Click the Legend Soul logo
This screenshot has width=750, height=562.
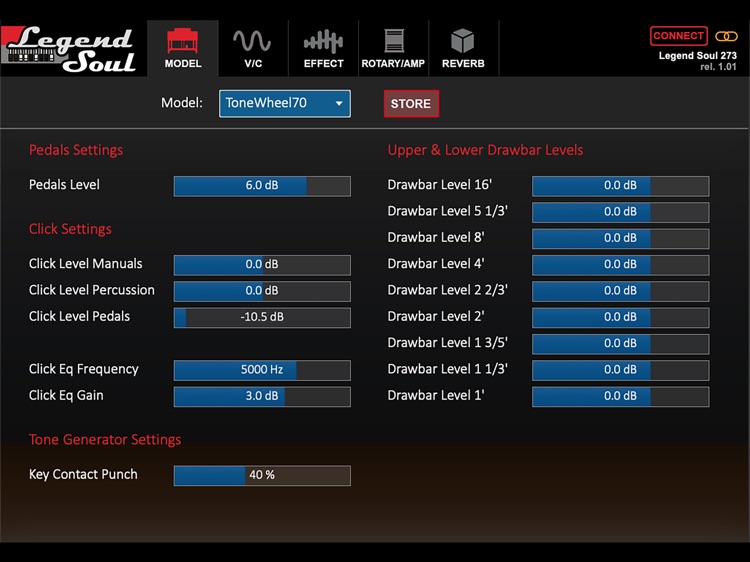(69, 49)
